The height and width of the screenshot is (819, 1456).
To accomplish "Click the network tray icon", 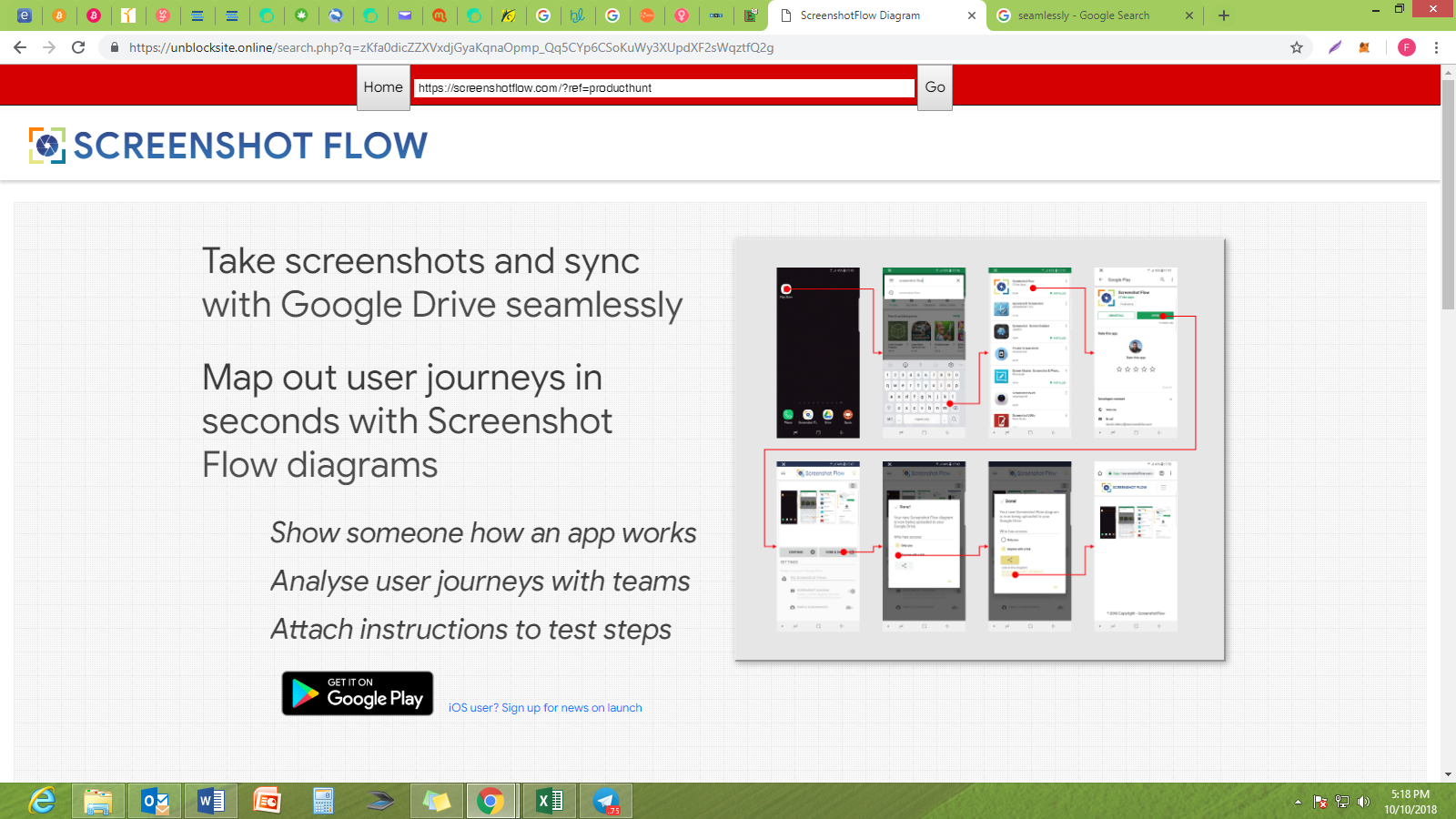I will pos(1342,802).
